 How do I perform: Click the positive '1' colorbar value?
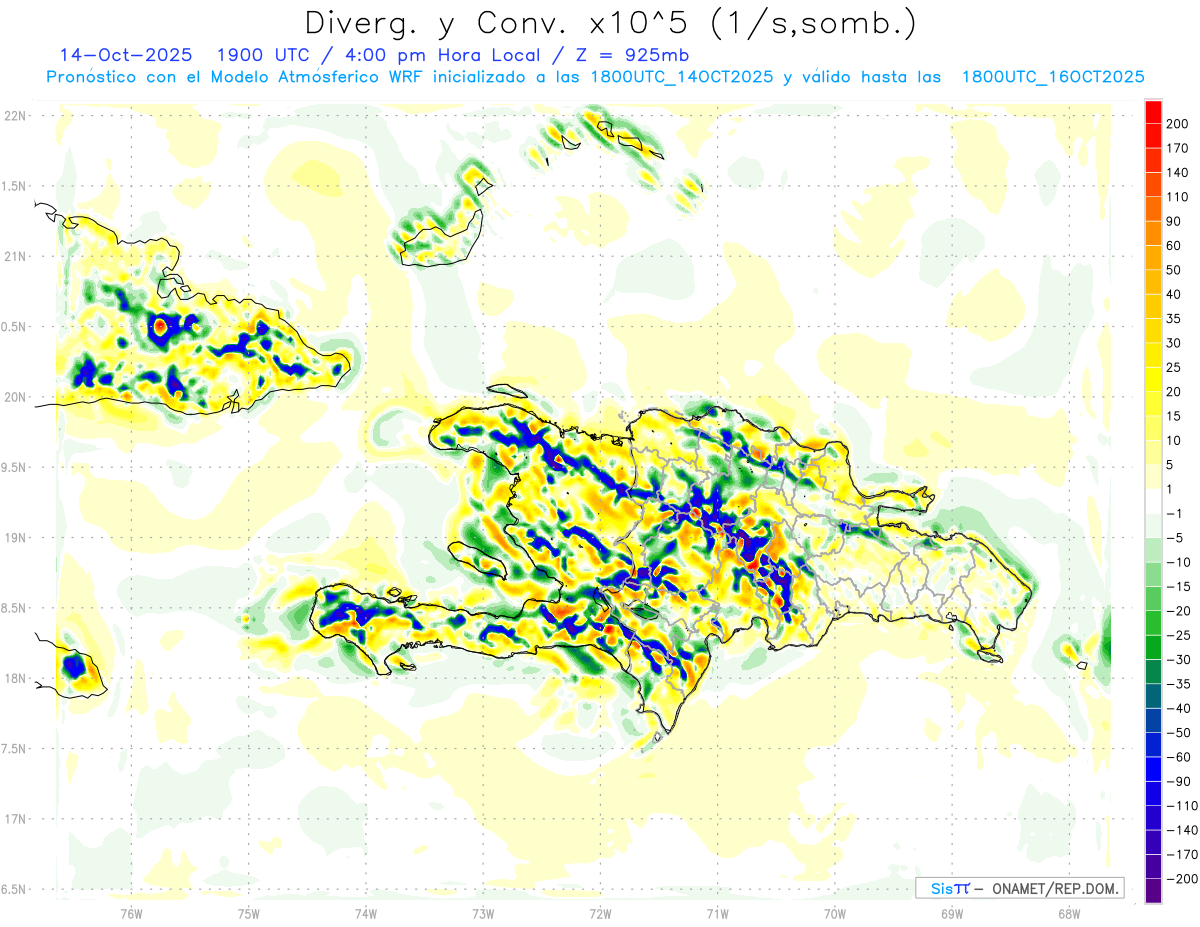[x=1171, y=489]
